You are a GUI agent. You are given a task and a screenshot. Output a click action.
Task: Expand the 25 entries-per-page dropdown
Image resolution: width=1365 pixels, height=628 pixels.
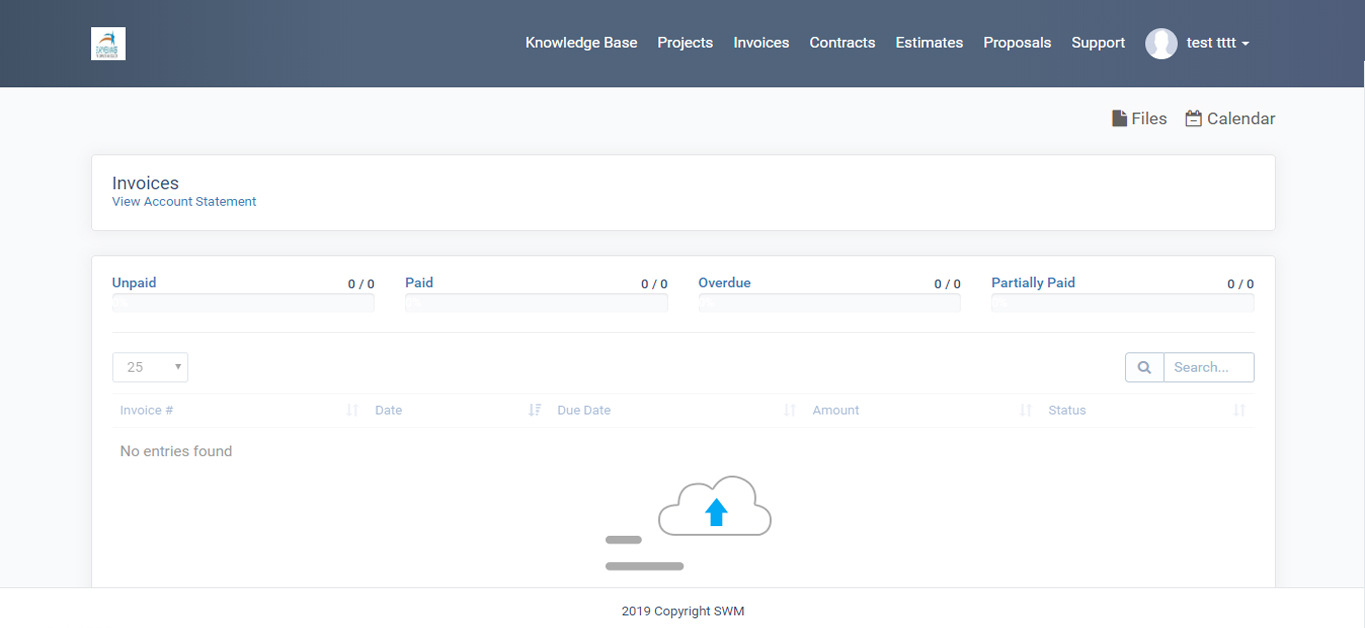[x=150, y=367]
